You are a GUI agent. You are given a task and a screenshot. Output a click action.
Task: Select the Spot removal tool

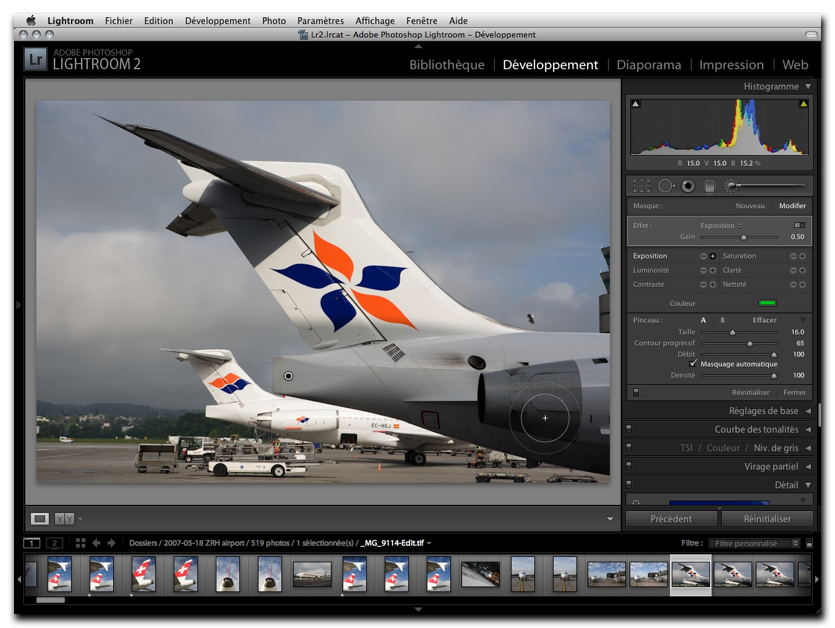(x=666, y=186)
